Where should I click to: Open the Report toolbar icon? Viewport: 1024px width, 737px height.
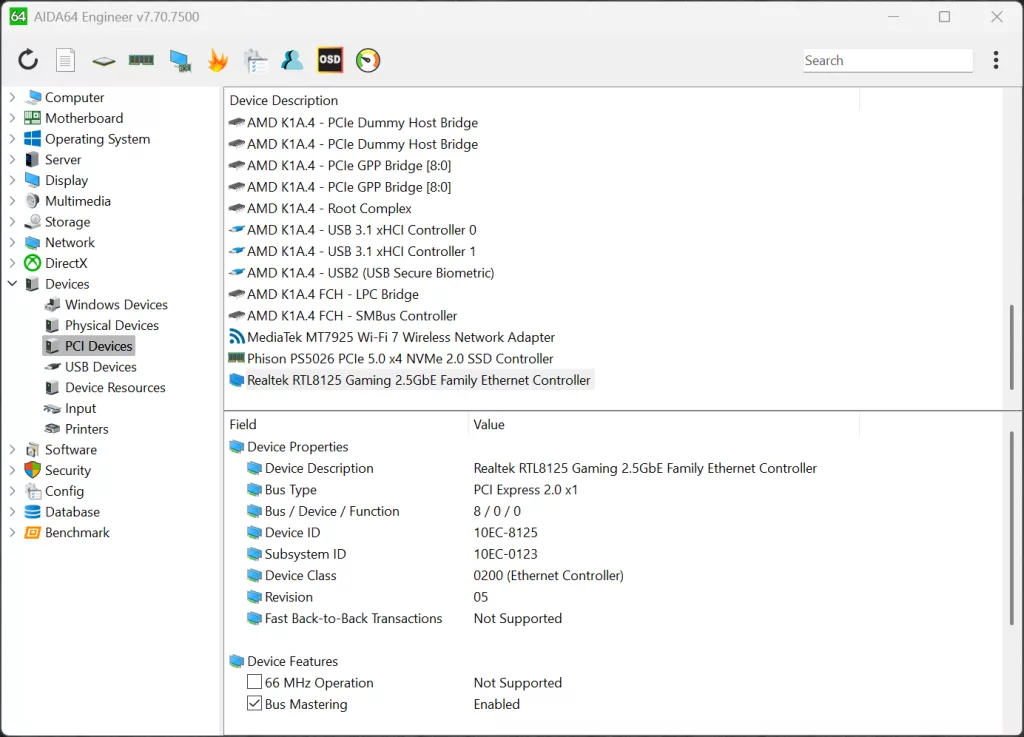[65, 60]
